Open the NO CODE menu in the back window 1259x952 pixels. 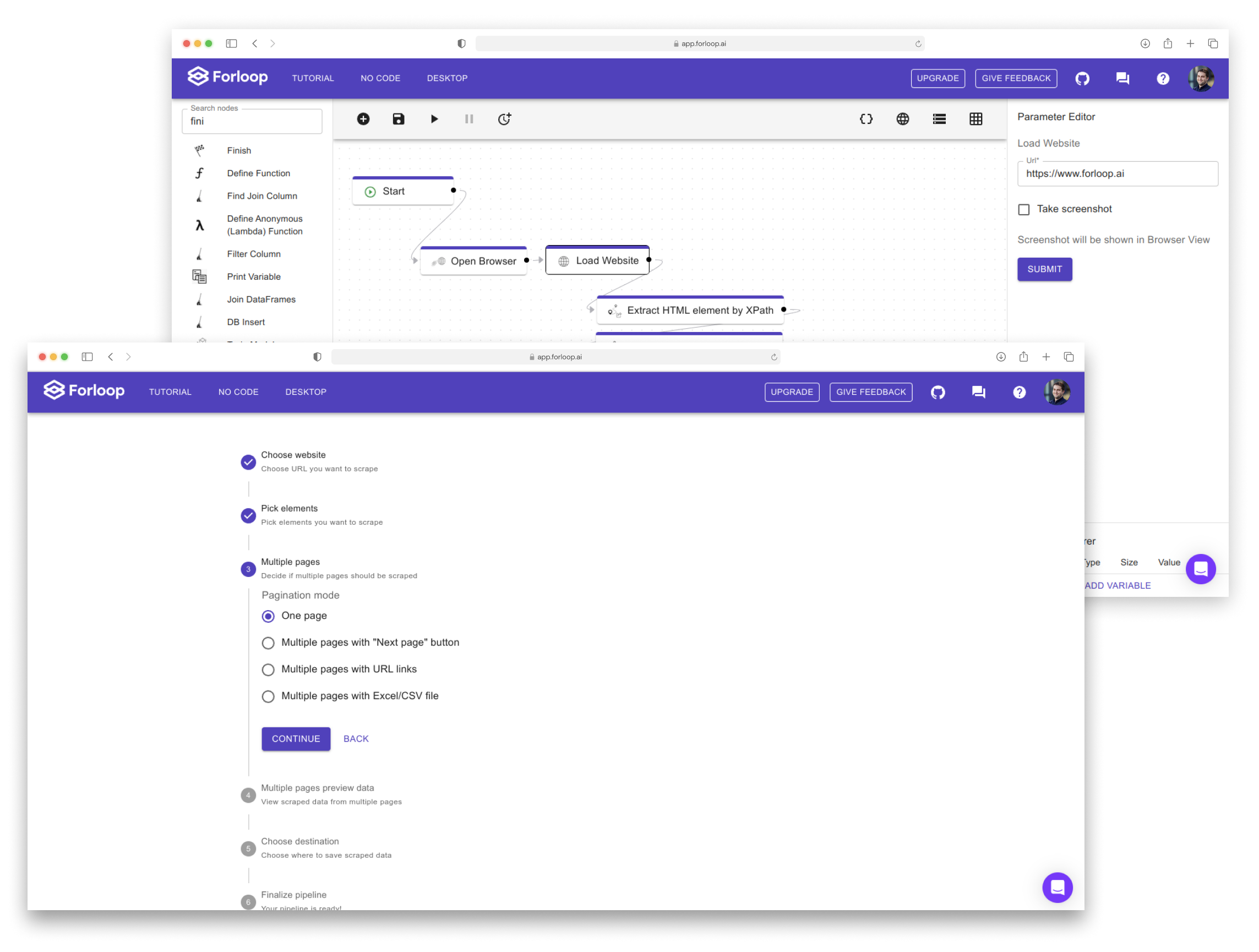[380, 79]
